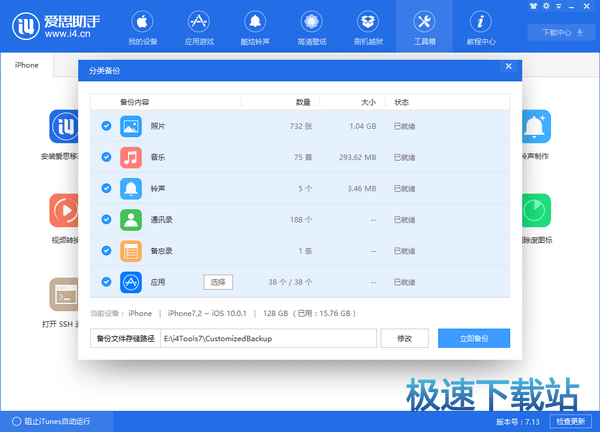Open 酷炫铃声 ringtones section
Screen dimensions: 600x432
[255, 28]
